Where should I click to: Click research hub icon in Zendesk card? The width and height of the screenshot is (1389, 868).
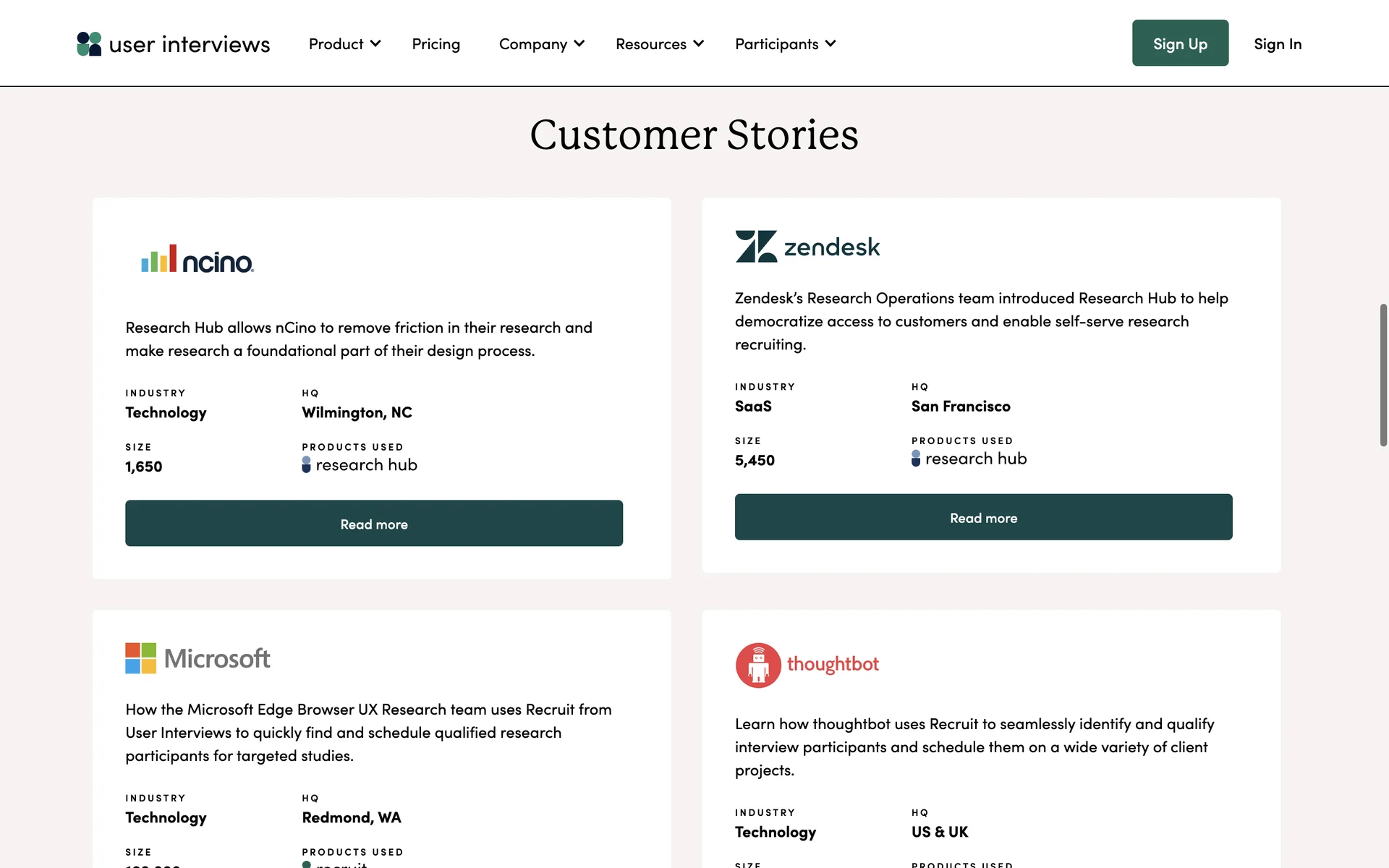click(x=916, y=459)
